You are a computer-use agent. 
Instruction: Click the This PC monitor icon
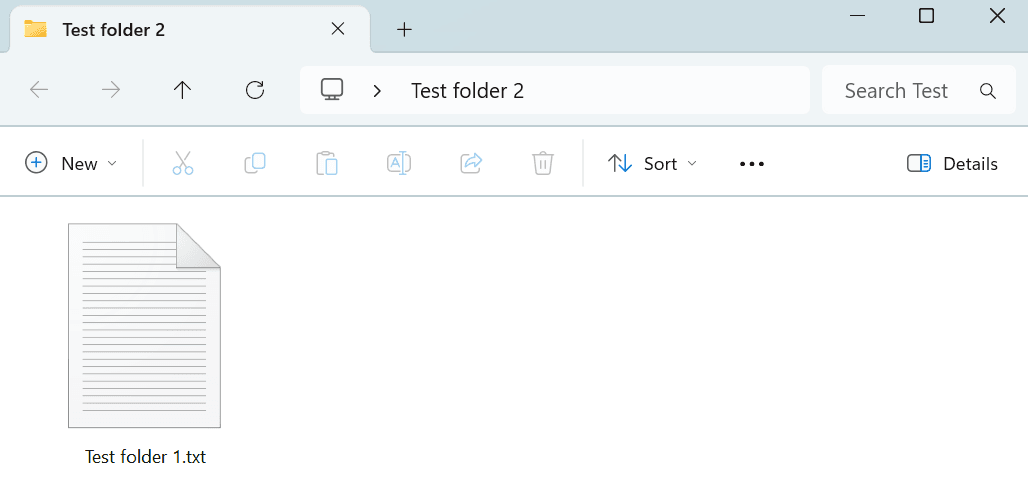tap(332, 90)
